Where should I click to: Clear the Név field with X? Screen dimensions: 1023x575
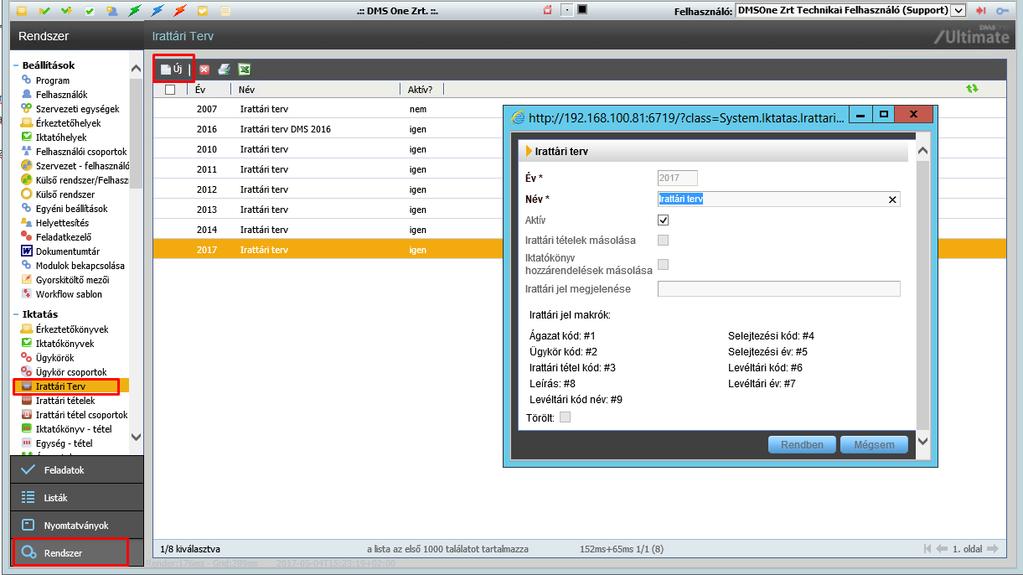tap(893, 200)
